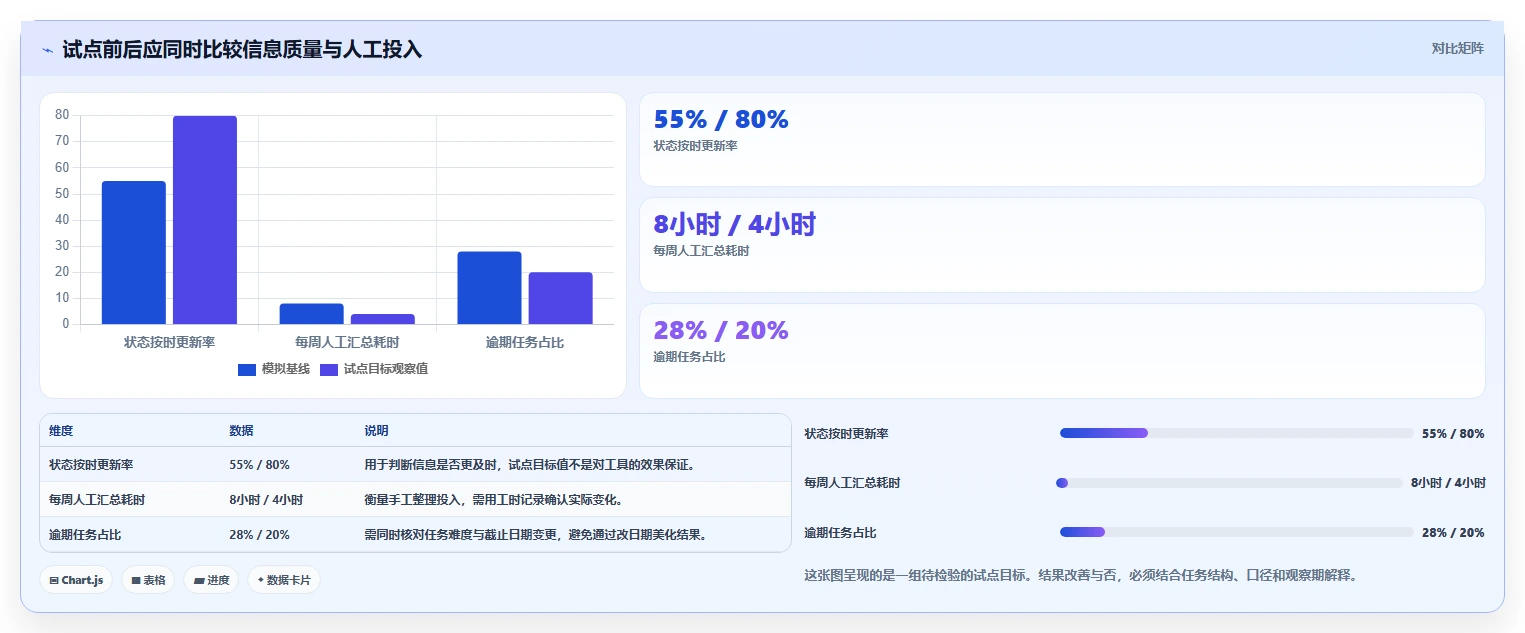Select the 28% / 20% data card
The image size is (1525, 633).
pyautogui.click(x=1062, y=351)
